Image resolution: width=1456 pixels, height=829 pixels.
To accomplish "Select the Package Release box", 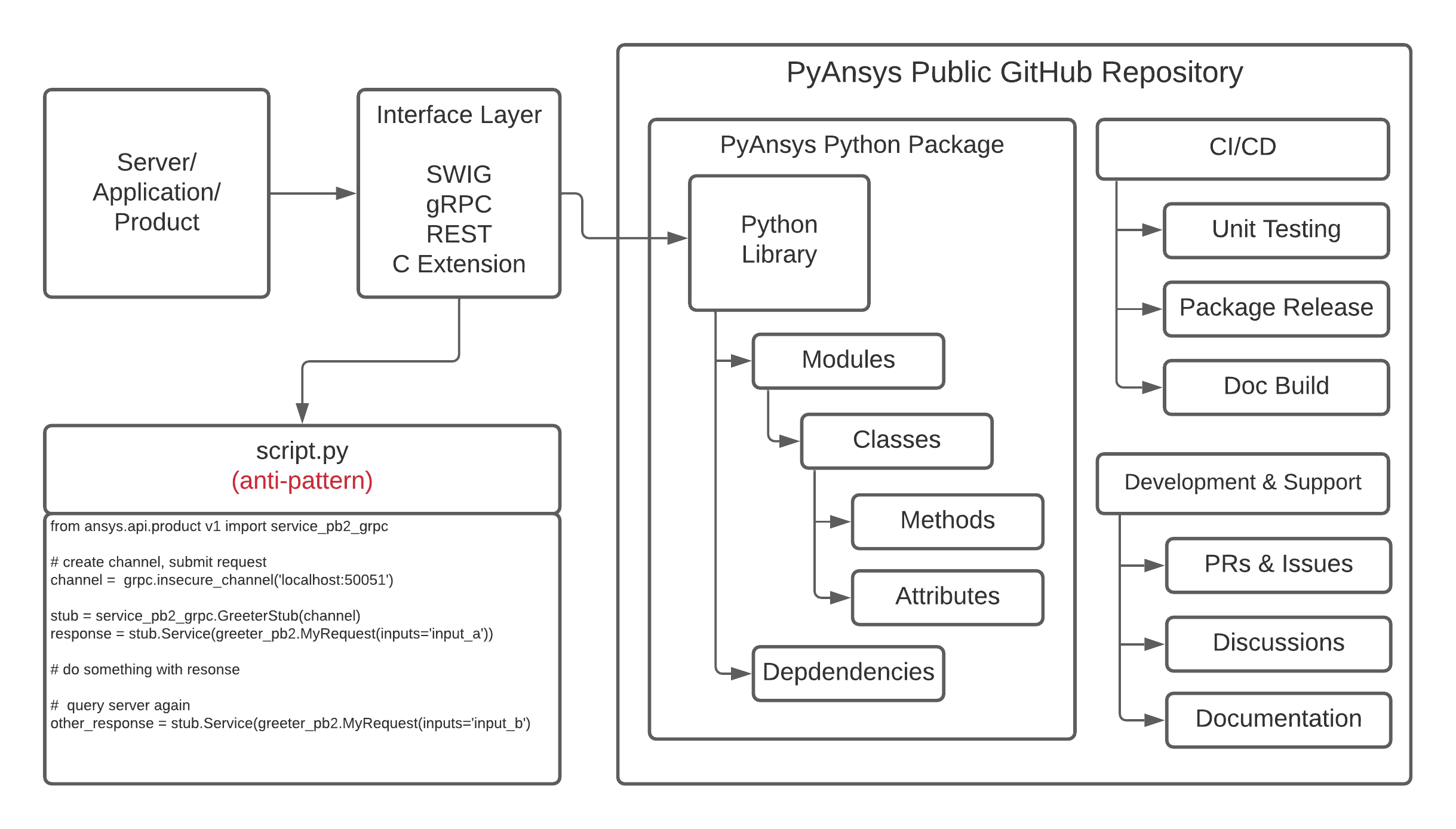I will click(1276, 309).
